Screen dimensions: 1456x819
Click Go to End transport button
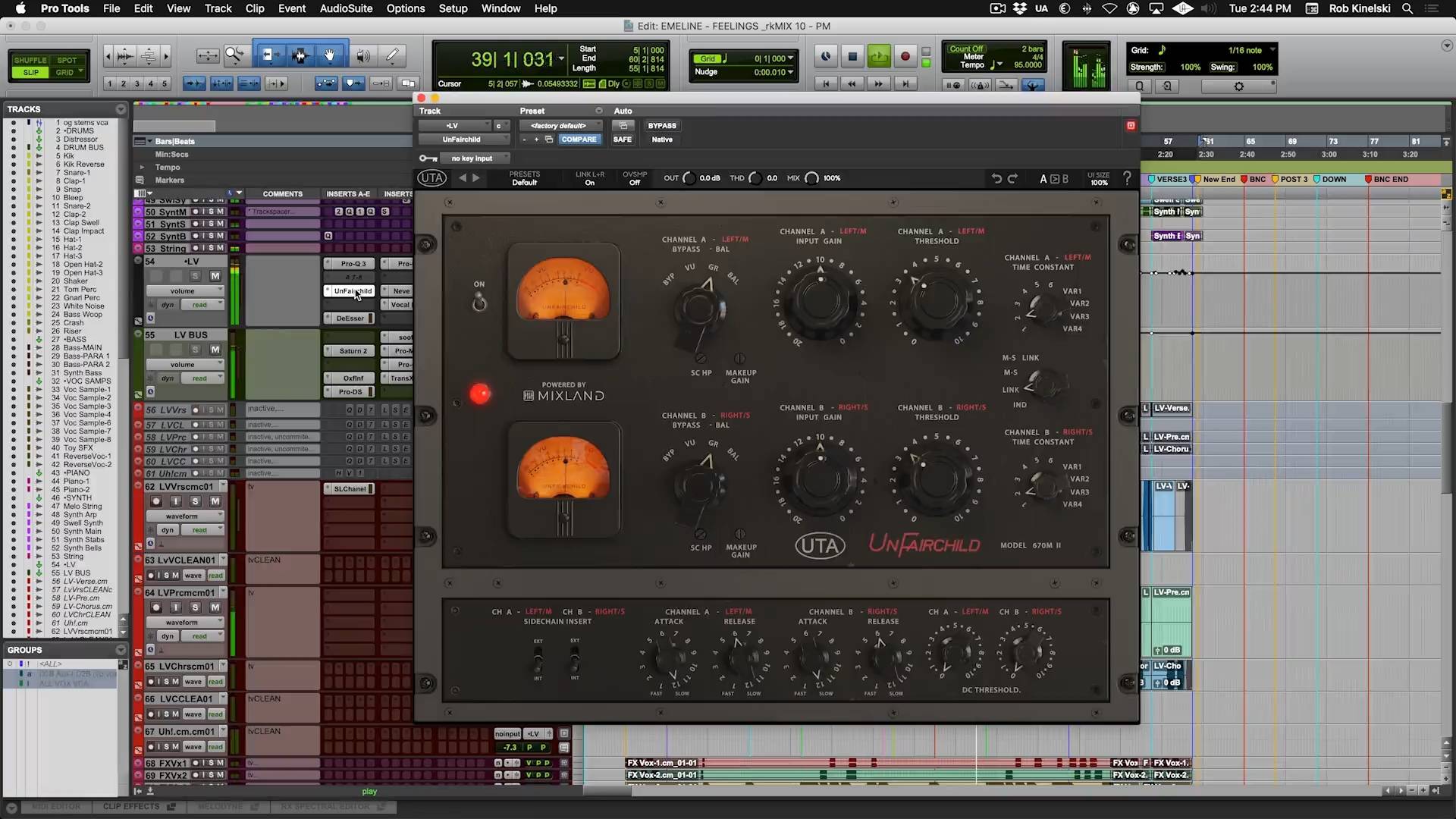click(905, 84)
